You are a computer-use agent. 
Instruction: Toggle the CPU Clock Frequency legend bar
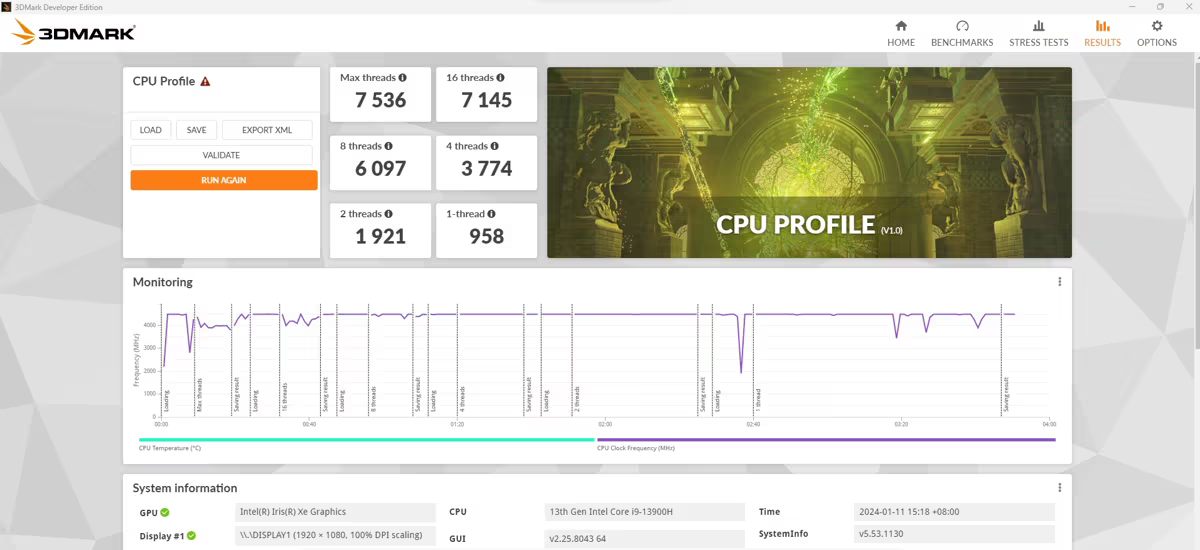826,439
